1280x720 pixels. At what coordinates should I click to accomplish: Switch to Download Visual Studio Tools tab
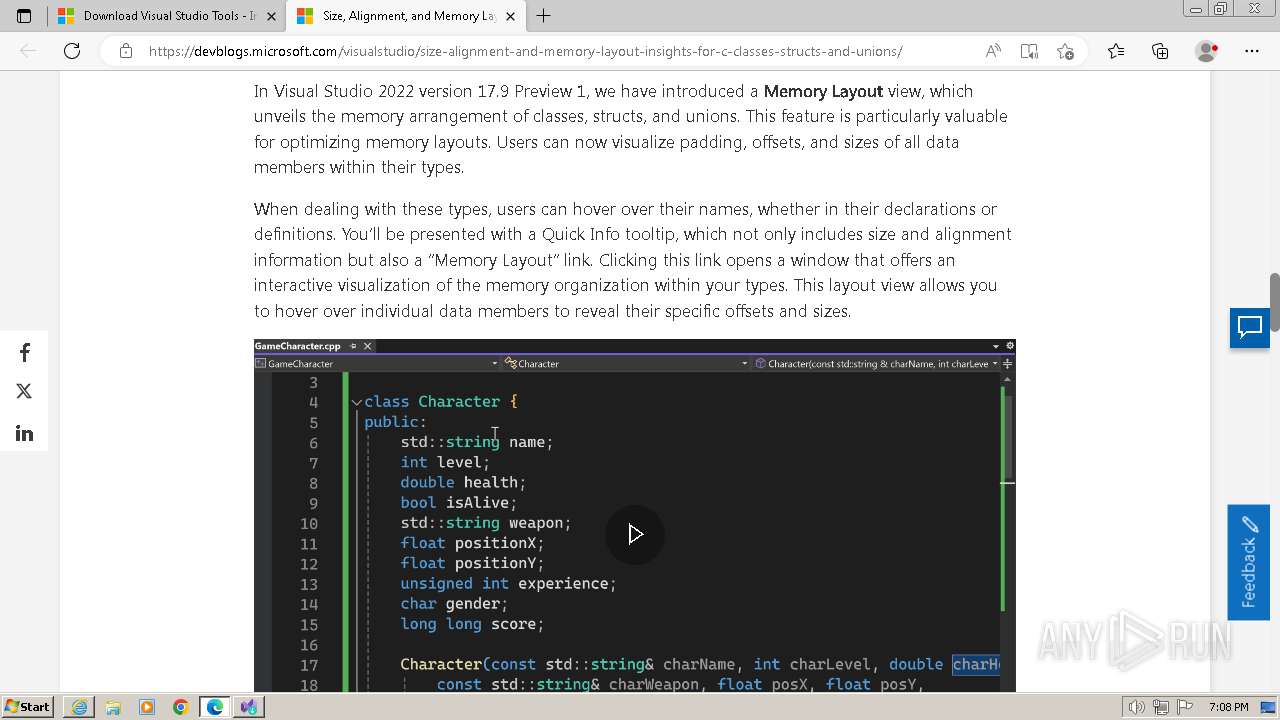click(x=167, y=16)
